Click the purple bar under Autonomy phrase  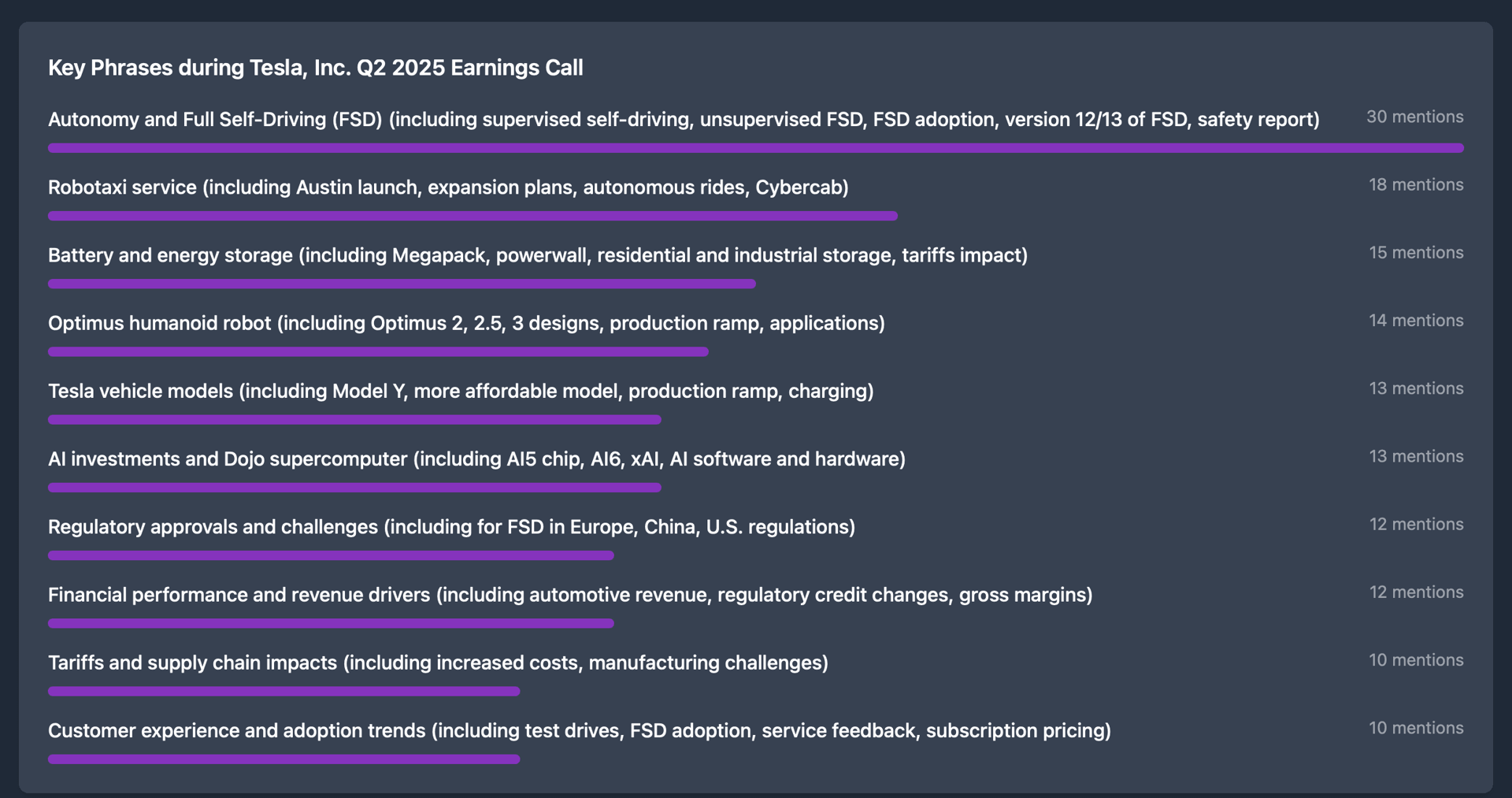[755, 148]
